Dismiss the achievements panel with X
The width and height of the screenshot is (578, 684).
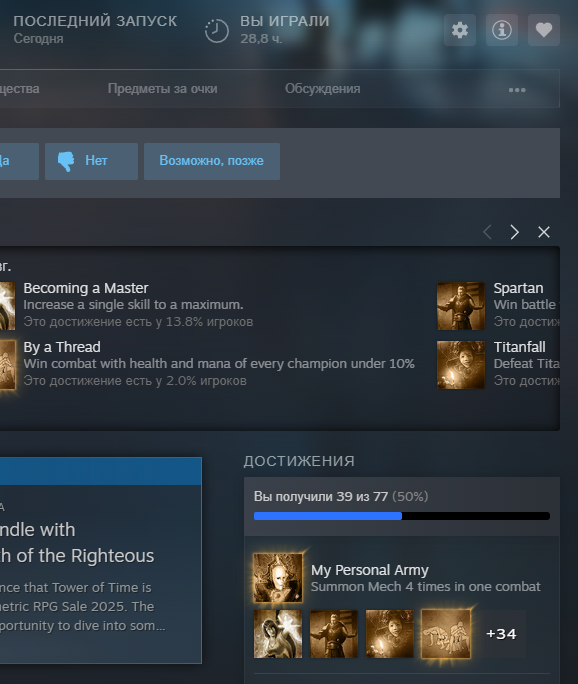coord(544,232)
